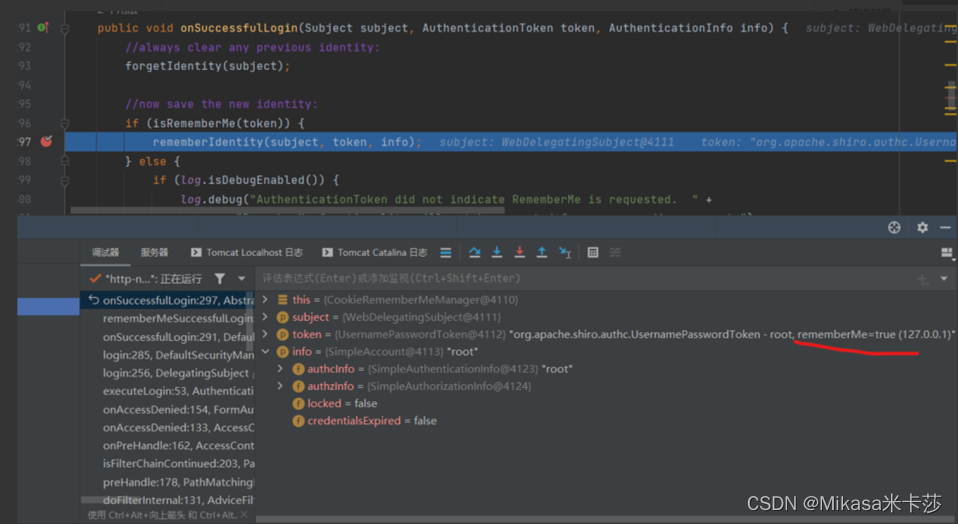Open the Evaluate Expression calculator icon
The width and height of the screenshot is (958, 524).
(x=593, y=252)
